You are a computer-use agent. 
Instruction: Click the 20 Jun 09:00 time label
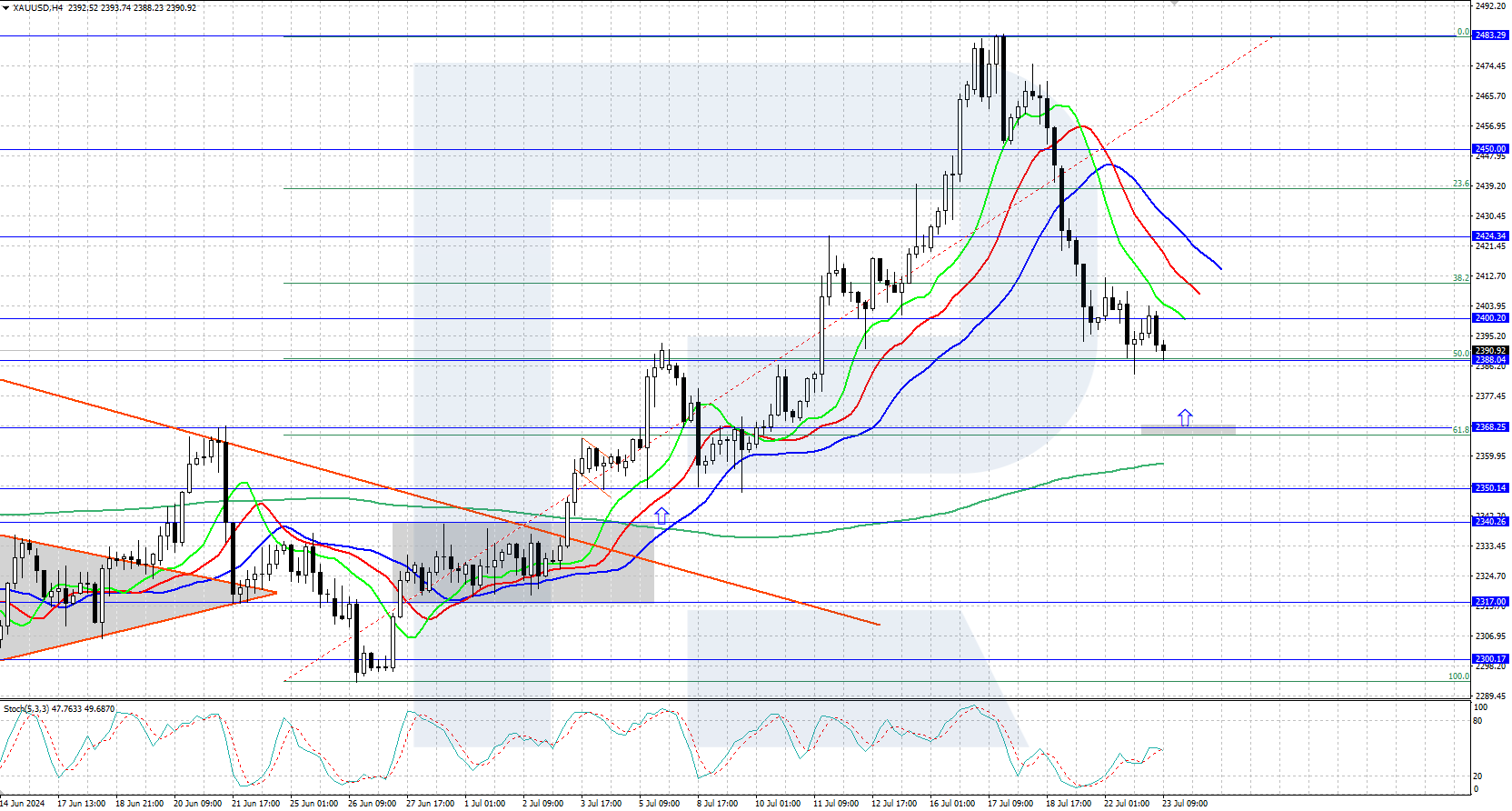tap(198, 804)
